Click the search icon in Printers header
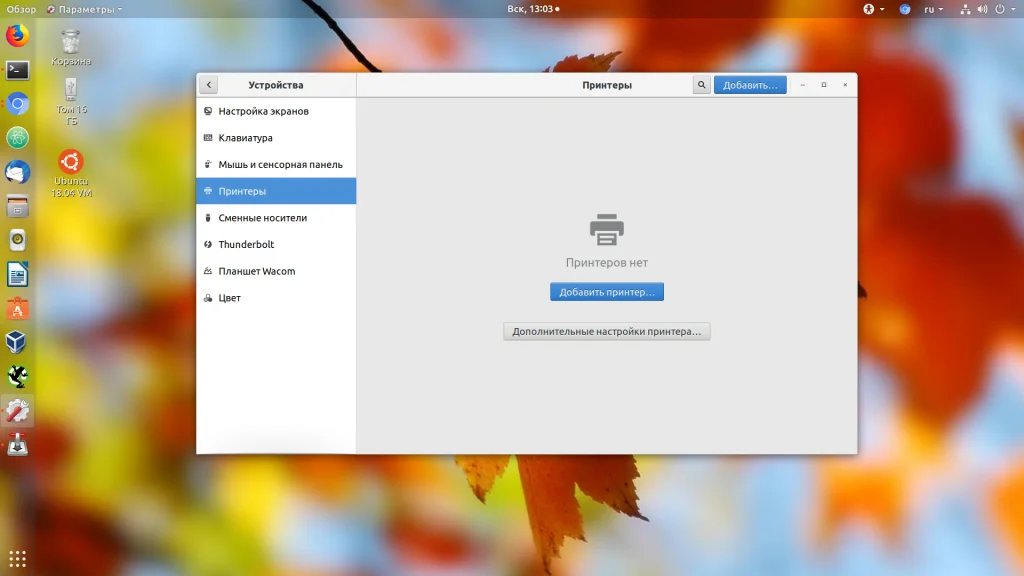Image resolution: width=1024 pixels, height=576 pixels. point(701,85)
